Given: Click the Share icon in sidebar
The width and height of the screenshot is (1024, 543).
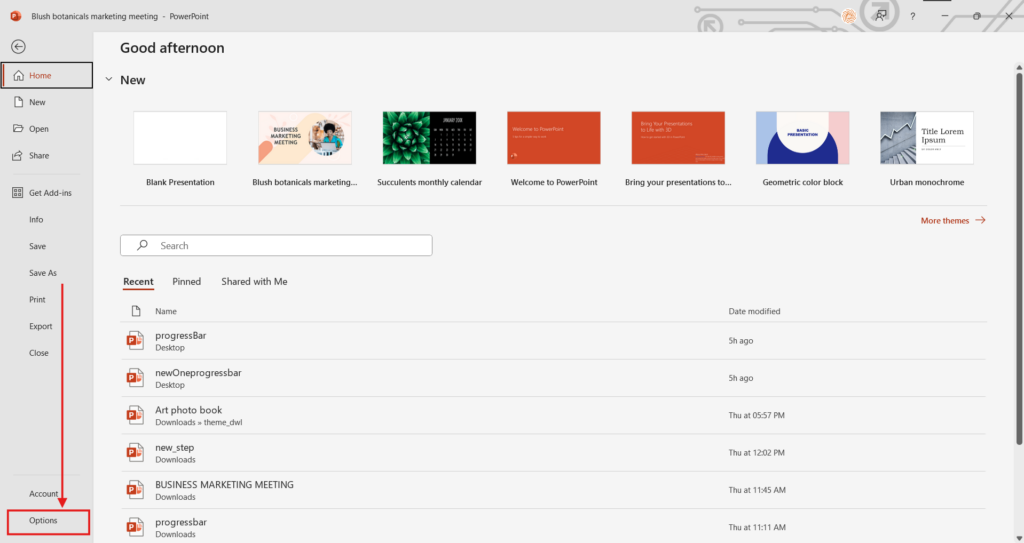Looking at the screenshot, I should (x=18, y=156).
